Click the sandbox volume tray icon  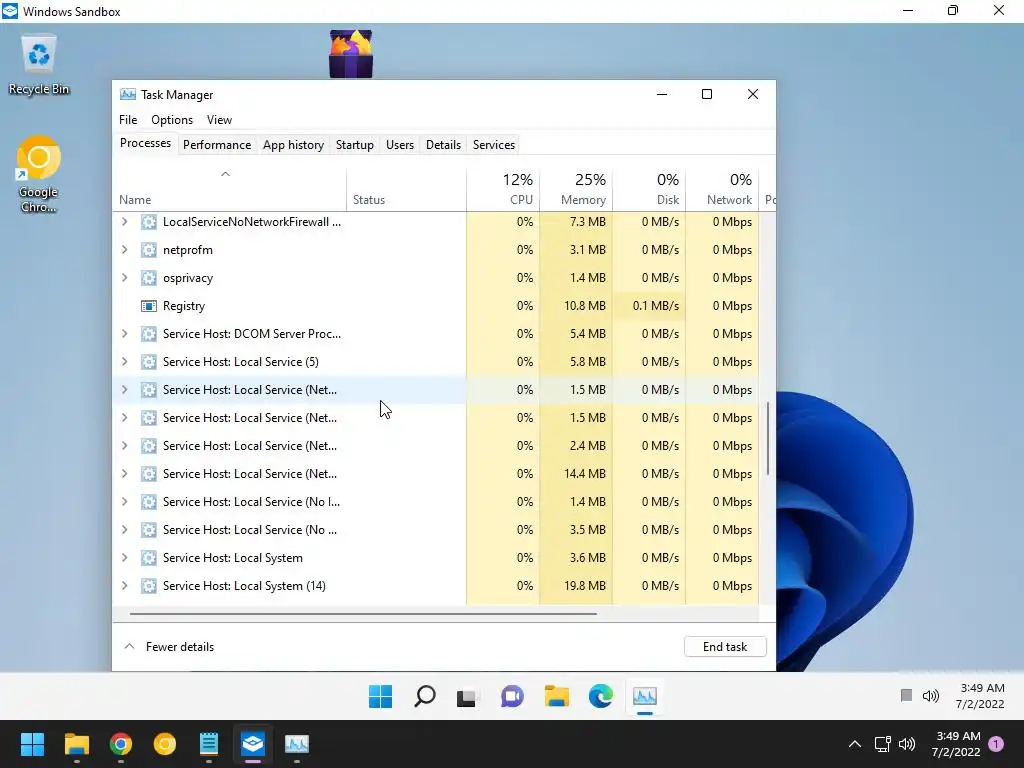point(931,696)
